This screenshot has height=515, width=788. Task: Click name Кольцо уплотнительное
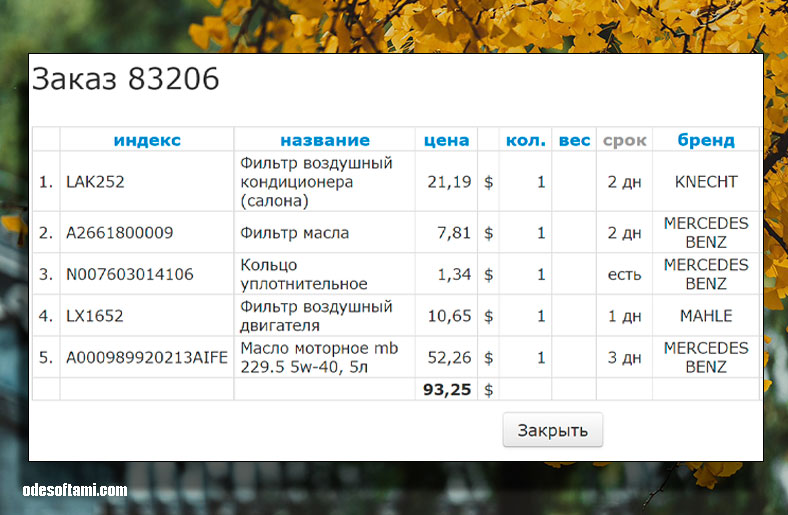point(304,274)
